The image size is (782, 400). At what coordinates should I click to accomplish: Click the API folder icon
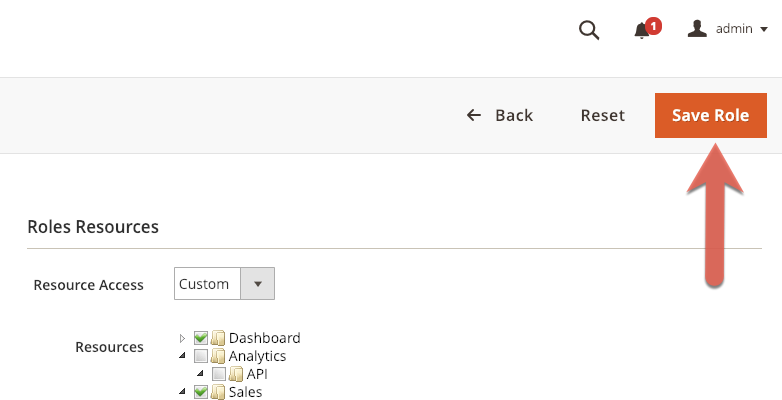coord(236,374)
